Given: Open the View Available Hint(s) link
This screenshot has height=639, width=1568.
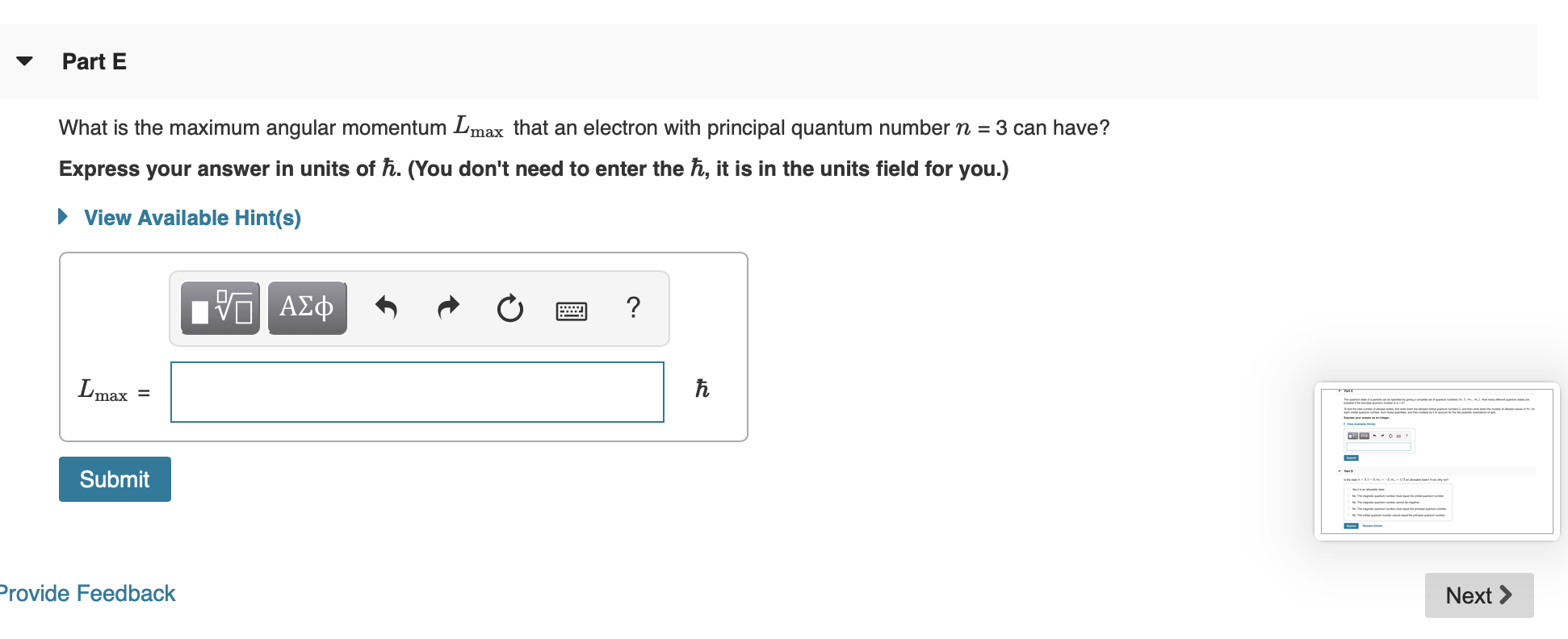Looking at the screenshot, I should [x=193, y=218].
